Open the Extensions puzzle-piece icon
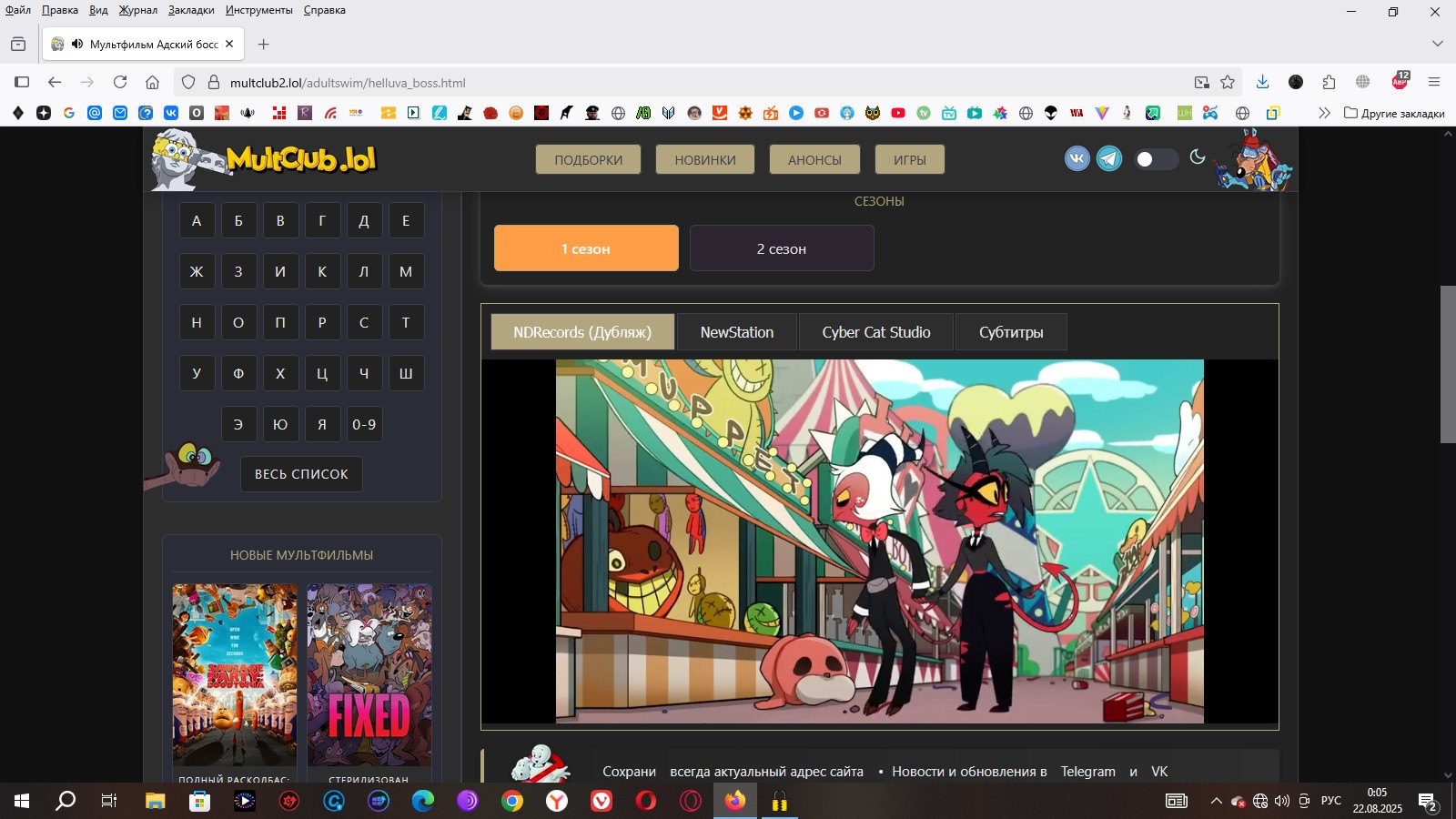The width and height of the screenshot is (1456, 819). (x=1329, y=82)
